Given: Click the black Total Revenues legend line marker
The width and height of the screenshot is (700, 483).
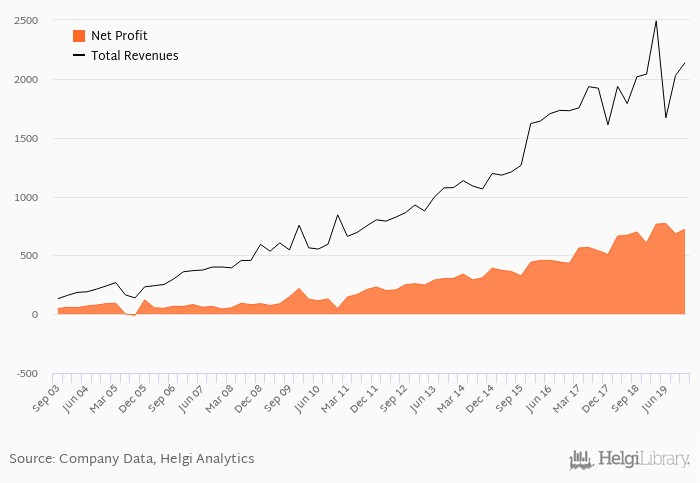Looking at the screenshot, I should (x=79, y=56).
